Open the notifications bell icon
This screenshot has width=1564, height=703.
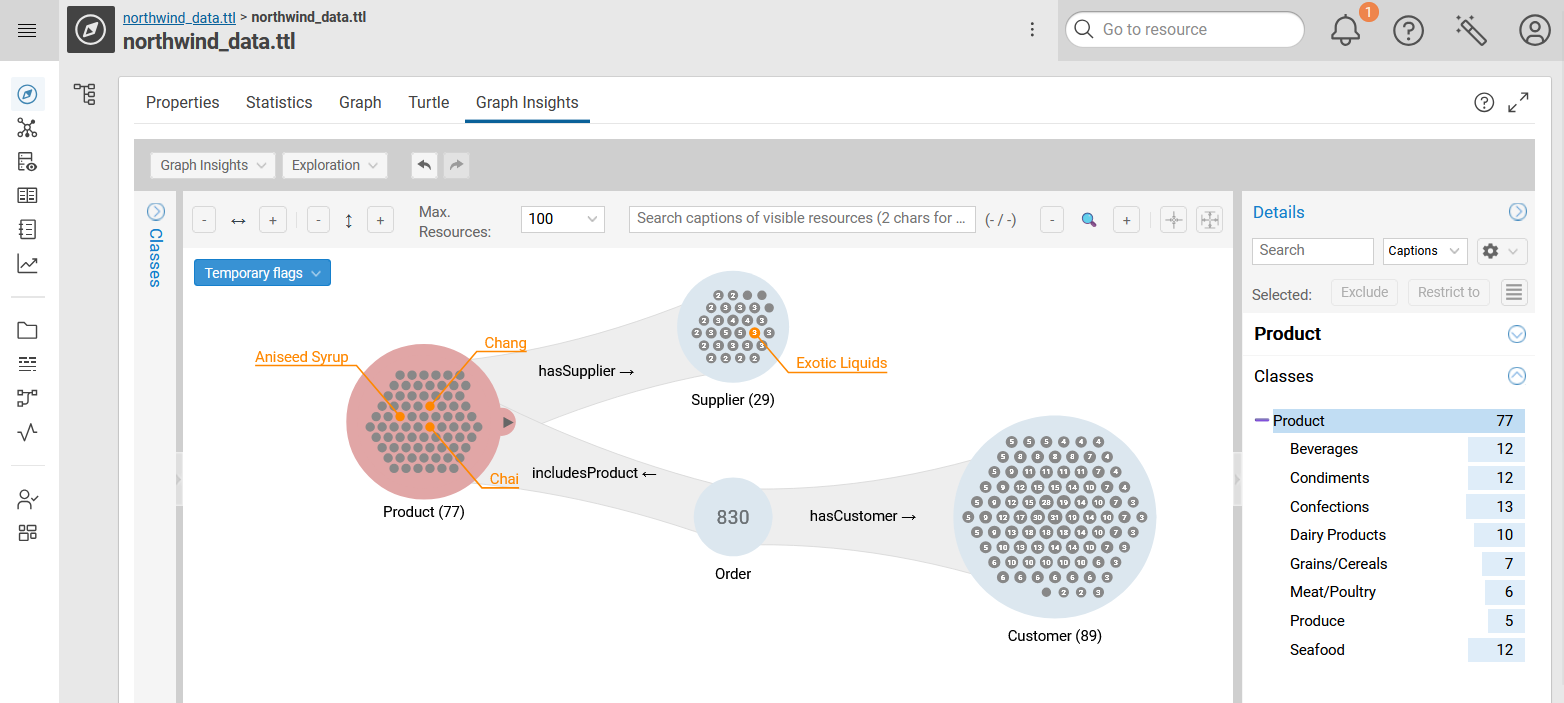click(1344, 30)
